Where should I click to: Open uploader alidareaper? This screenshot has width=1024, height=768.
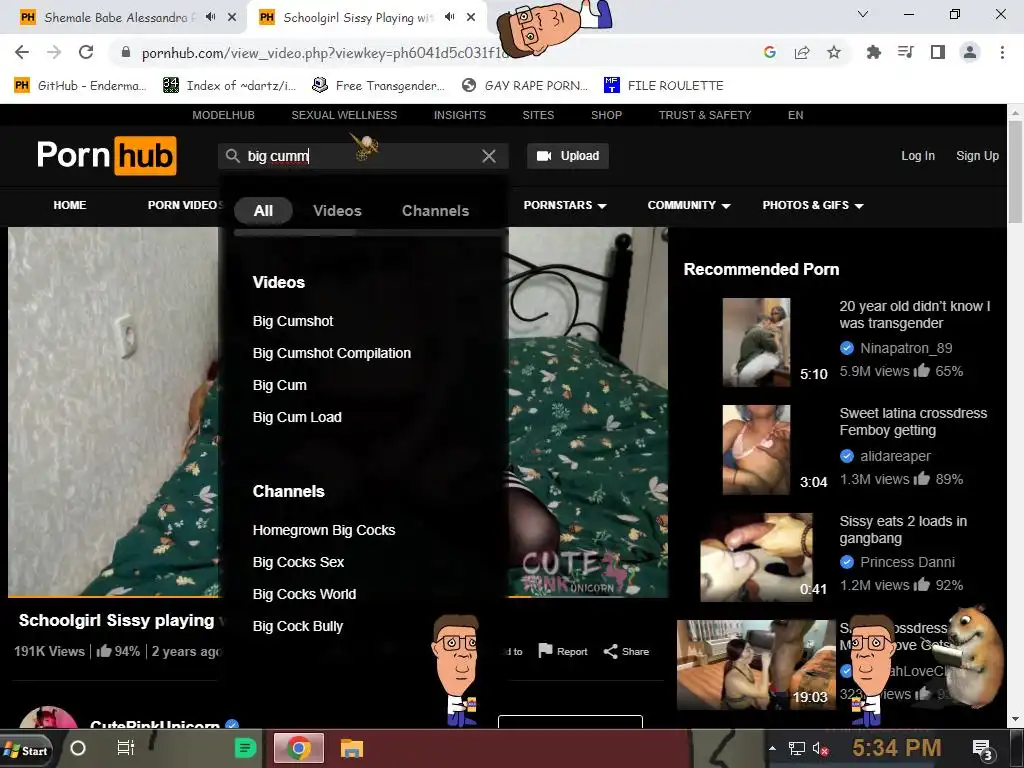tap(895, 456)
